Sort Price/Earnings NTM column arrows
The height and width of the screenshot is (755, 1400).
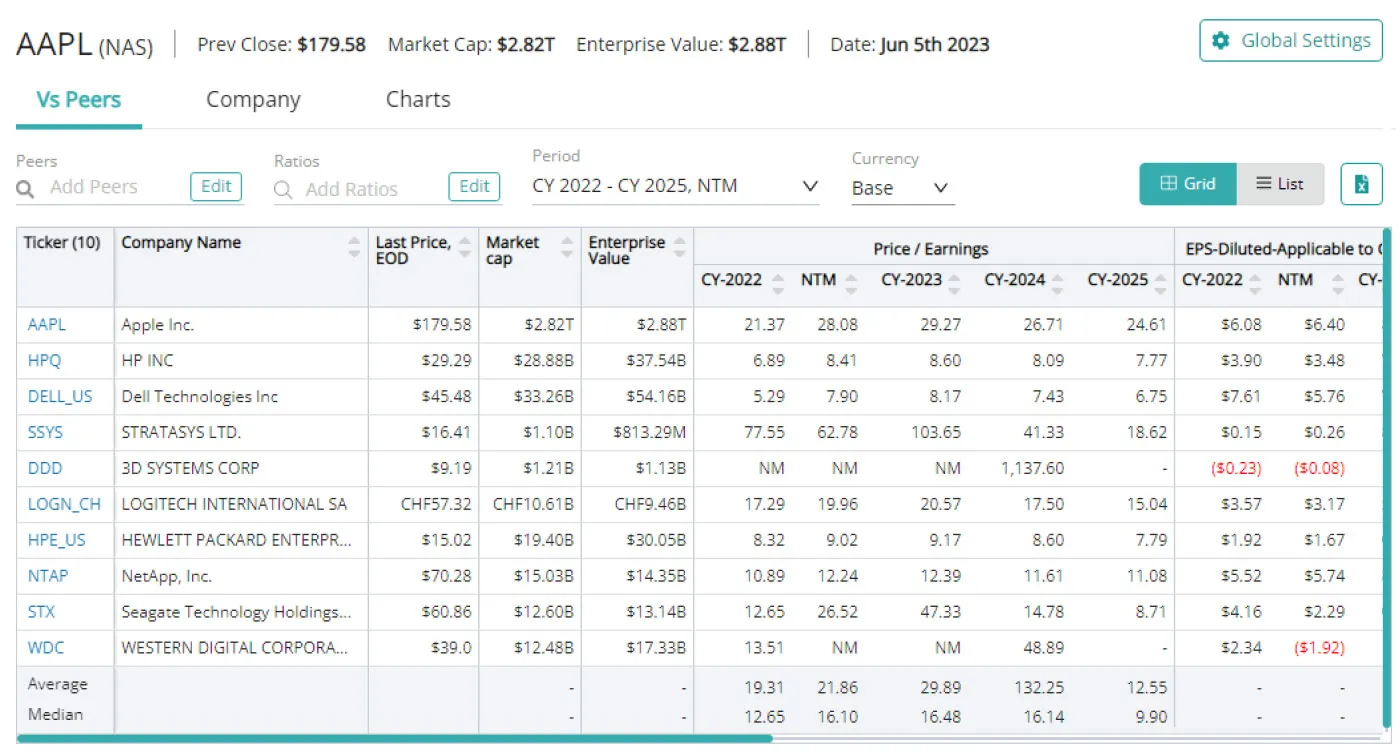click(x=851, y=284)
